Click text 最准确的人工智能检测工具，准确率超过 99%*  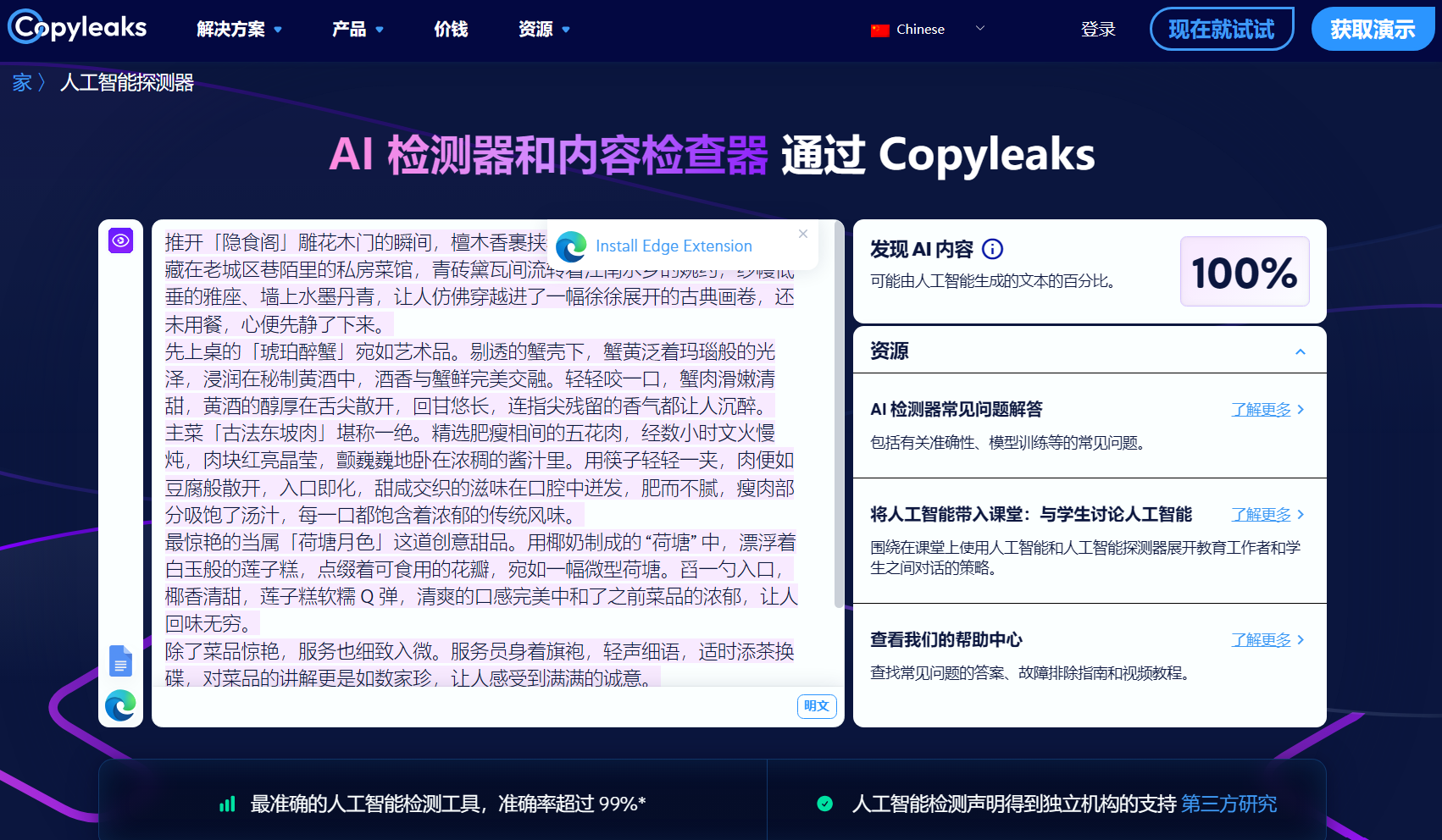448,804
